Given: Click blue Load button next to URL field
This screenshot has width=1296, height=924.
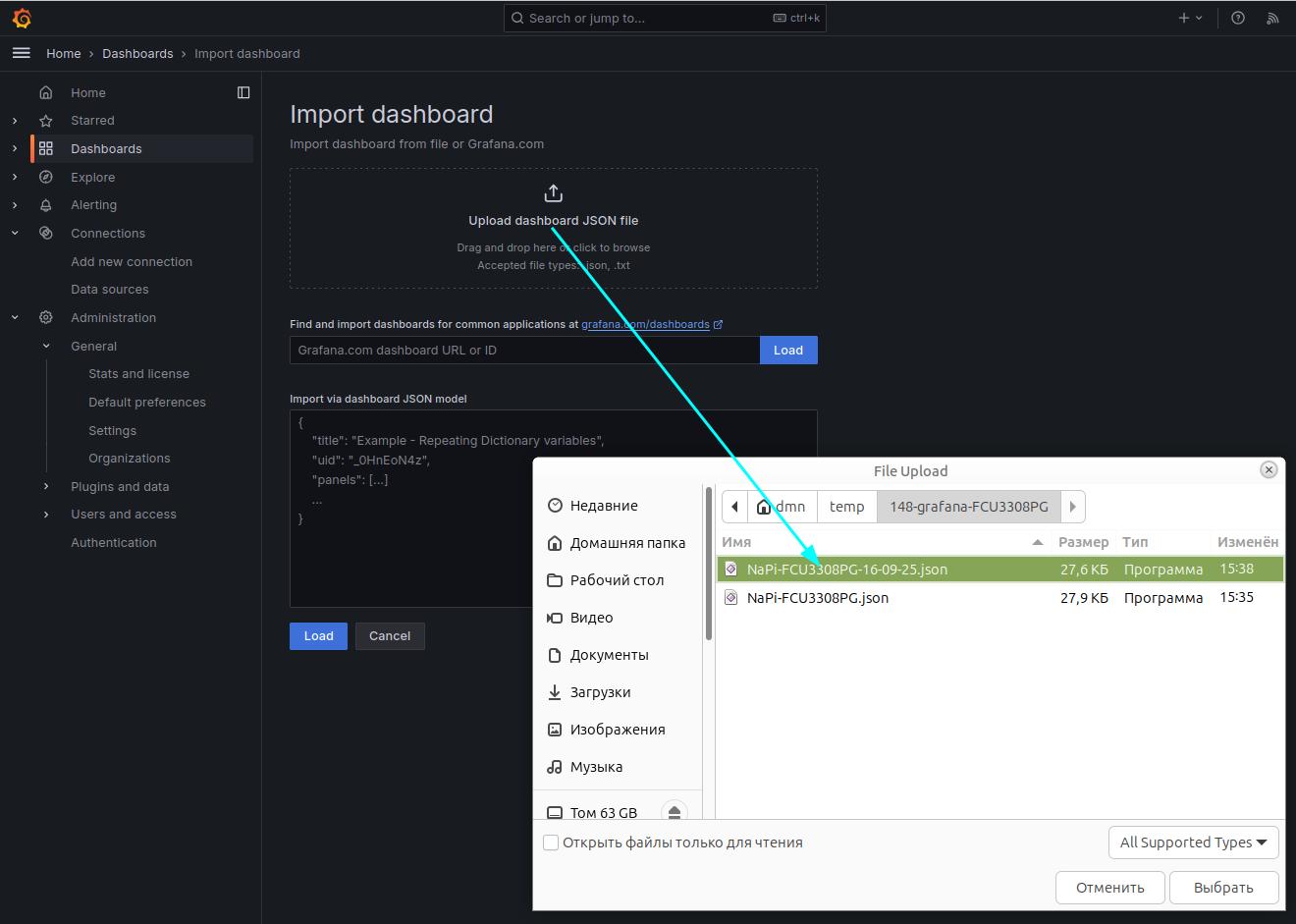Looking at the screenshot, I should (x=788, y=351).
